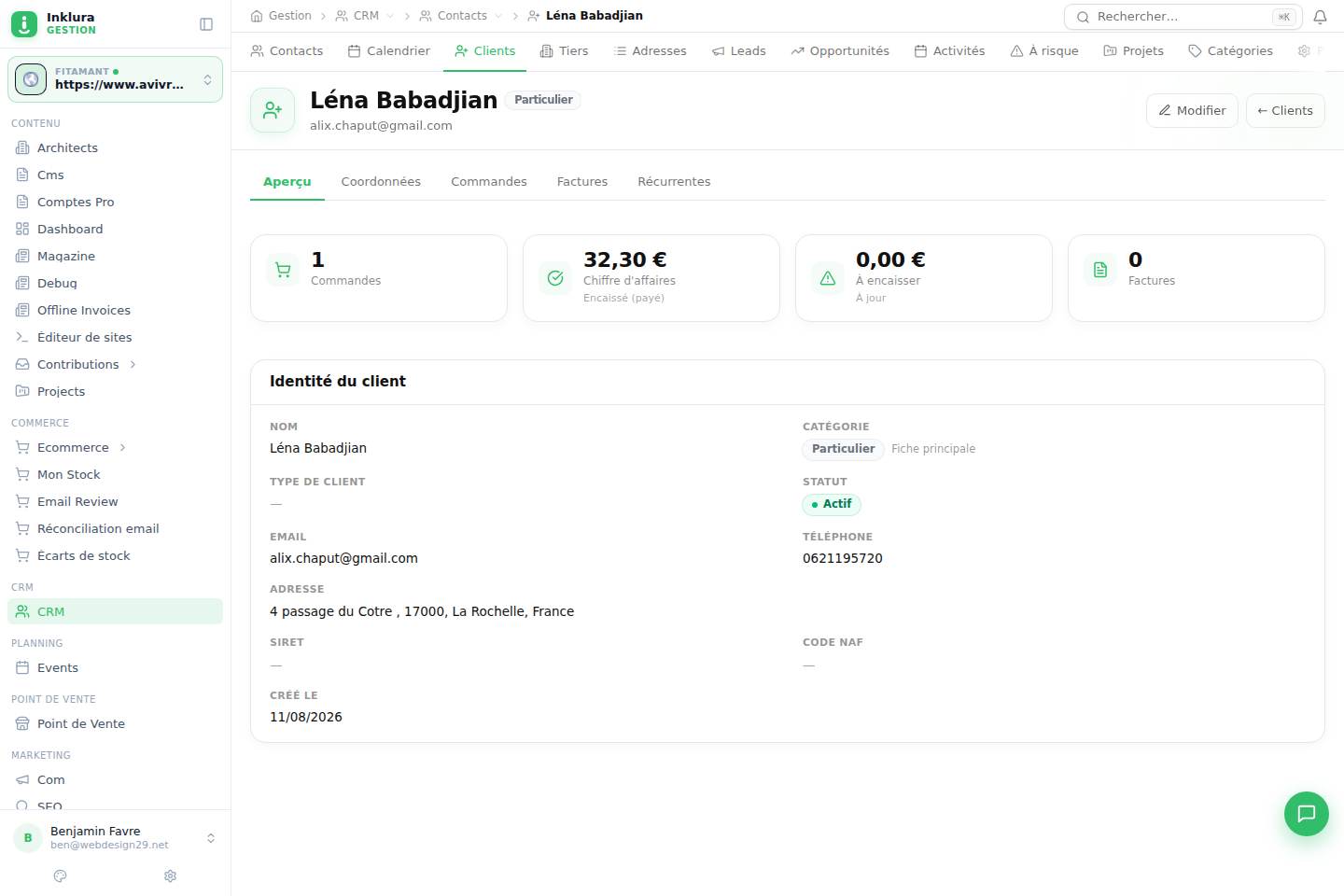Click the client avatar icon beside Léna Babadjian
1344x896 pixels.
coord(273,110)
